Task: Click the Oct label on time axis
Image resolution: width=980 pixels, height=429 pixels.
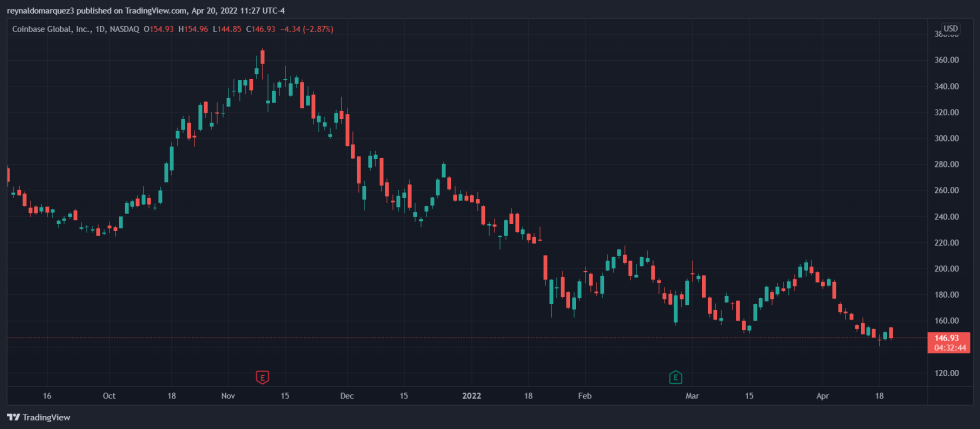Action: [x=109, y=396]
